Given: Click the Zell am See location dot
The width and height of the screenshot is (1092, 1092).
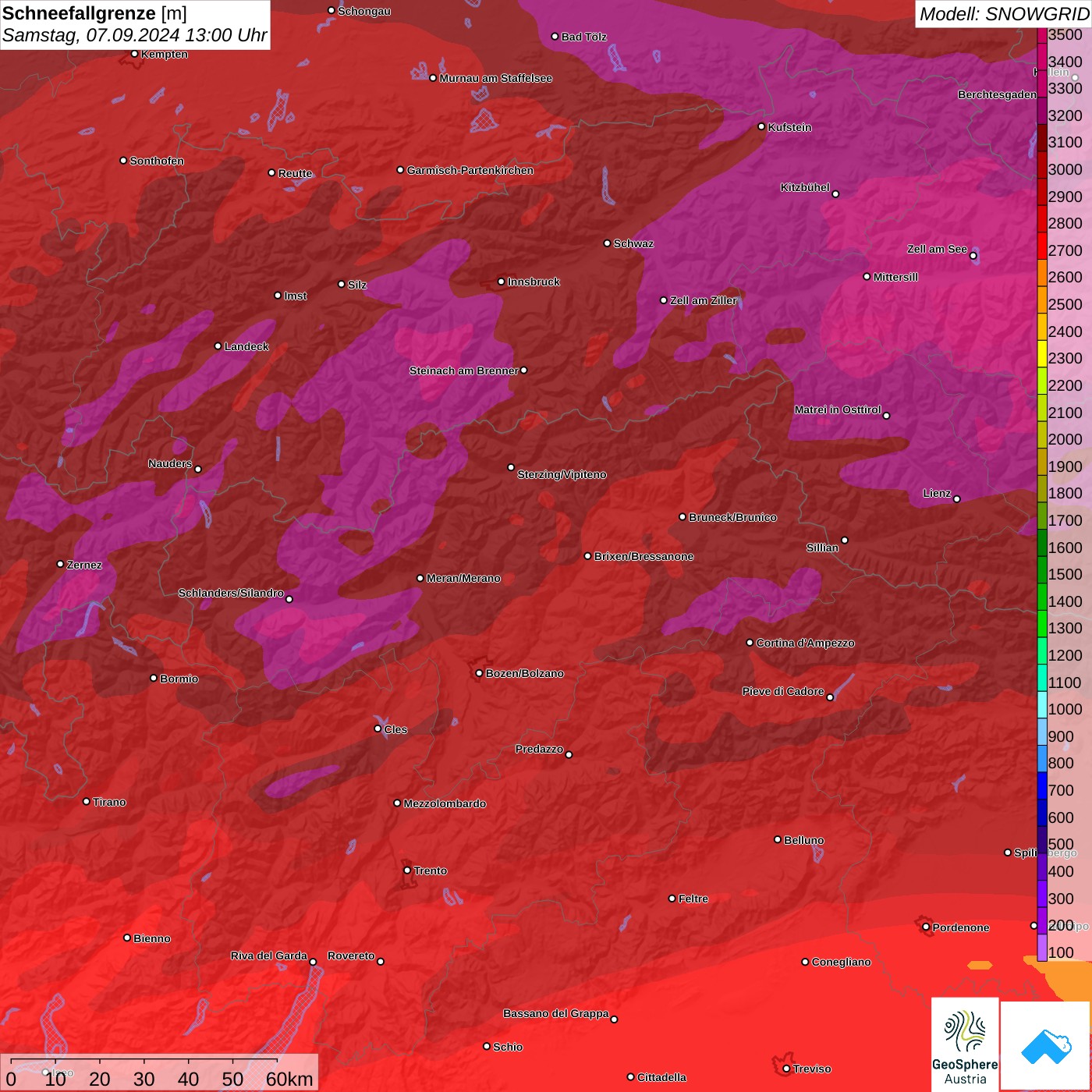Looking at the screenshot, I should tap(973, 256).
